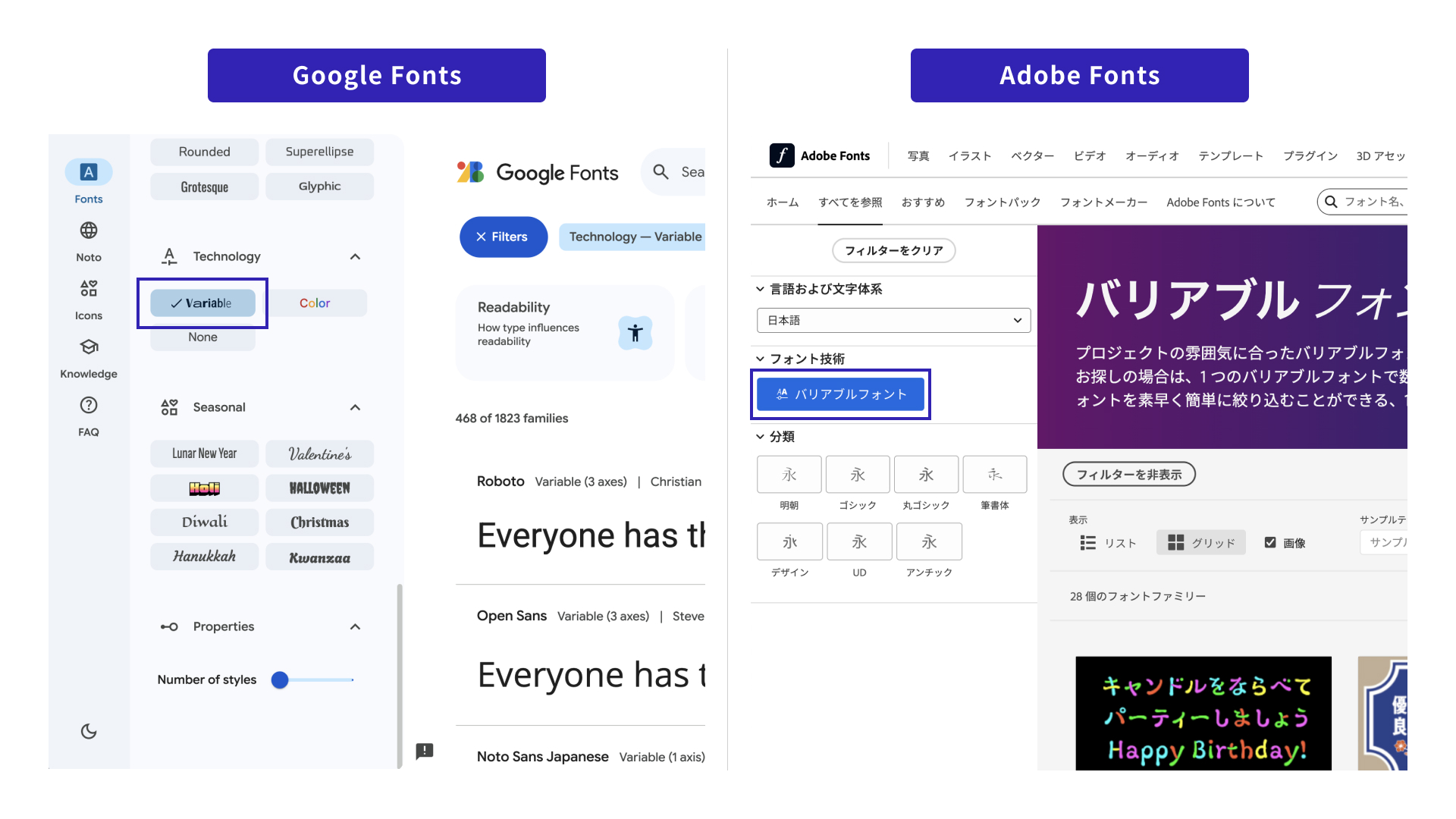Open the 写真 top navigation item
The image size is (1456, 819).
(x=918, y=156)
